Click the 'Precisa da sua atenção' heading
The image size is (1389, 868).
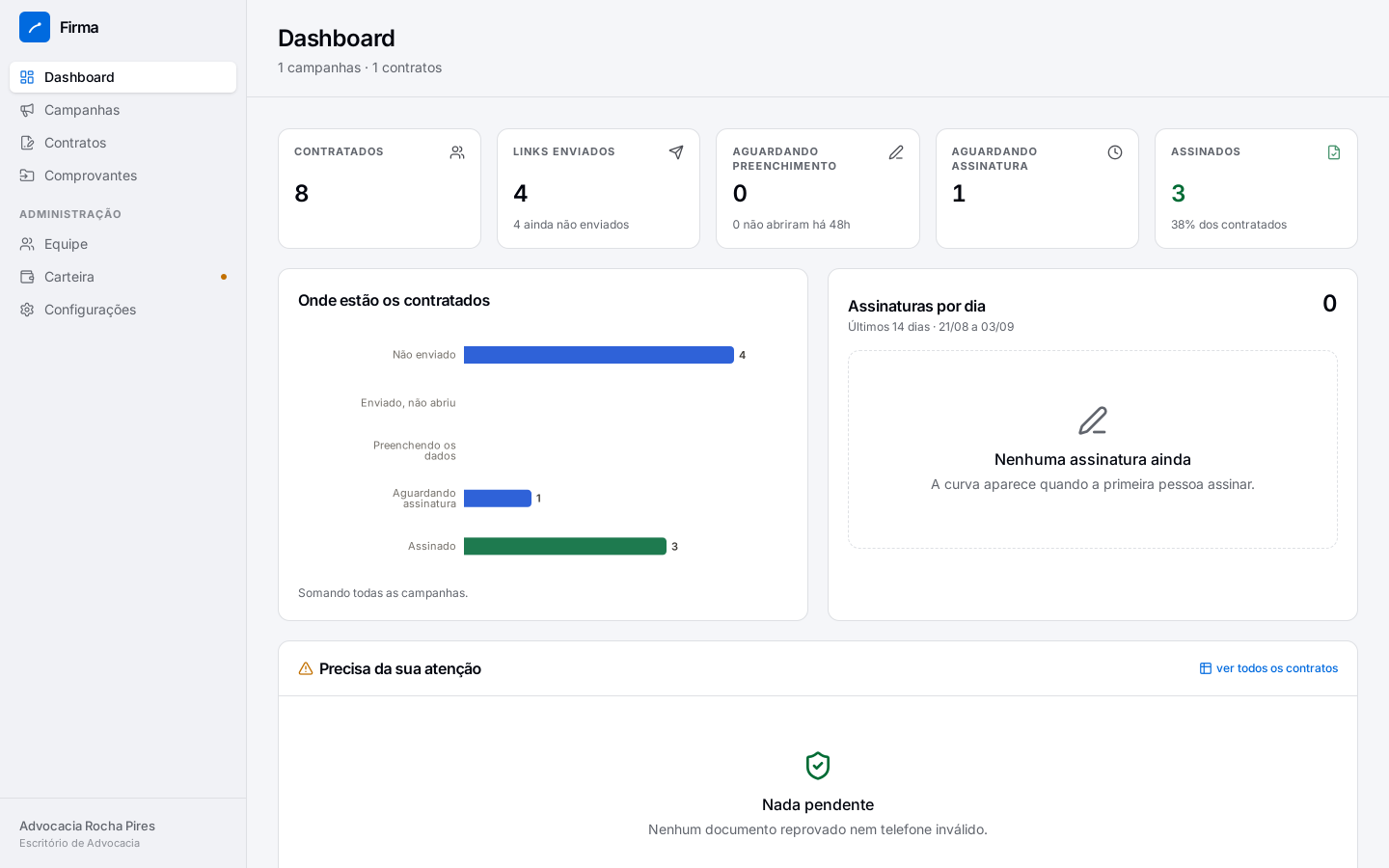400,668
